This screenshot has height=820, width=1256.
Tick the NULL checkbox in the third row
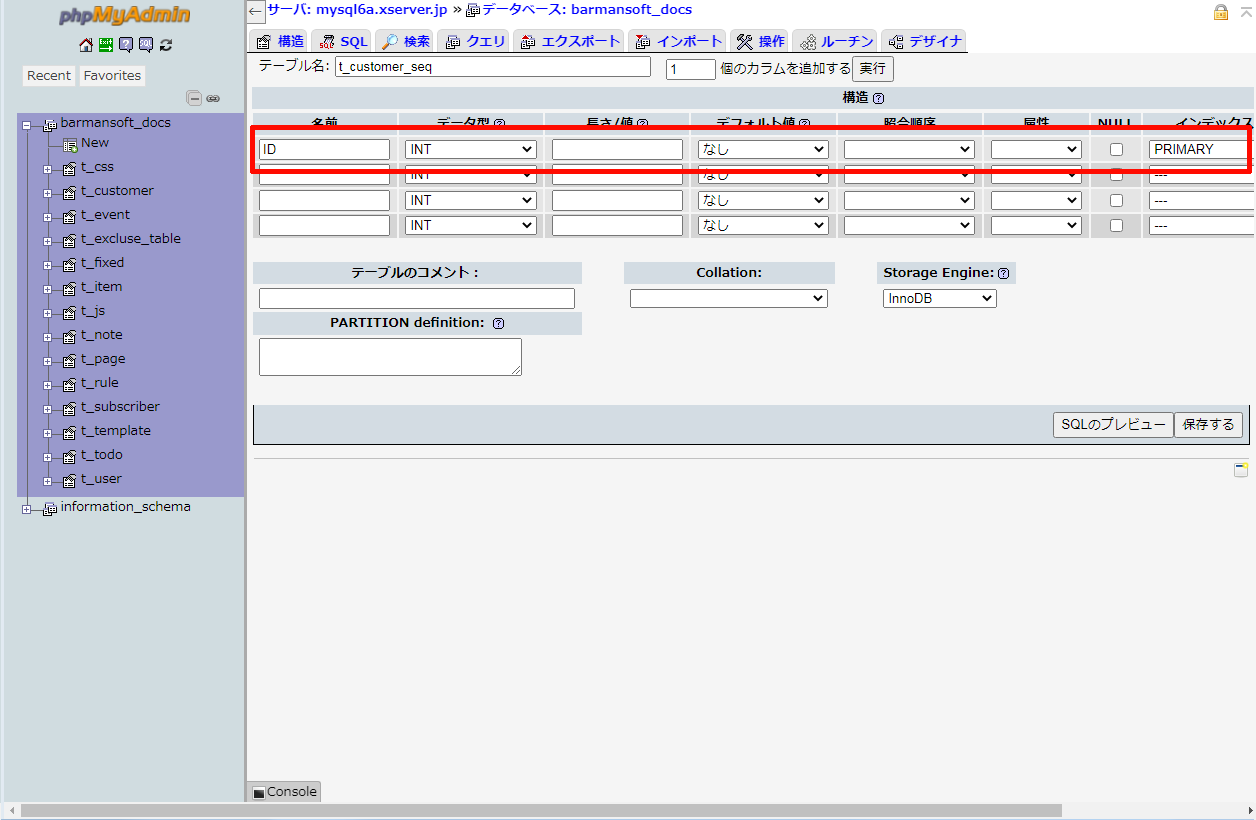pos(1116,200)
